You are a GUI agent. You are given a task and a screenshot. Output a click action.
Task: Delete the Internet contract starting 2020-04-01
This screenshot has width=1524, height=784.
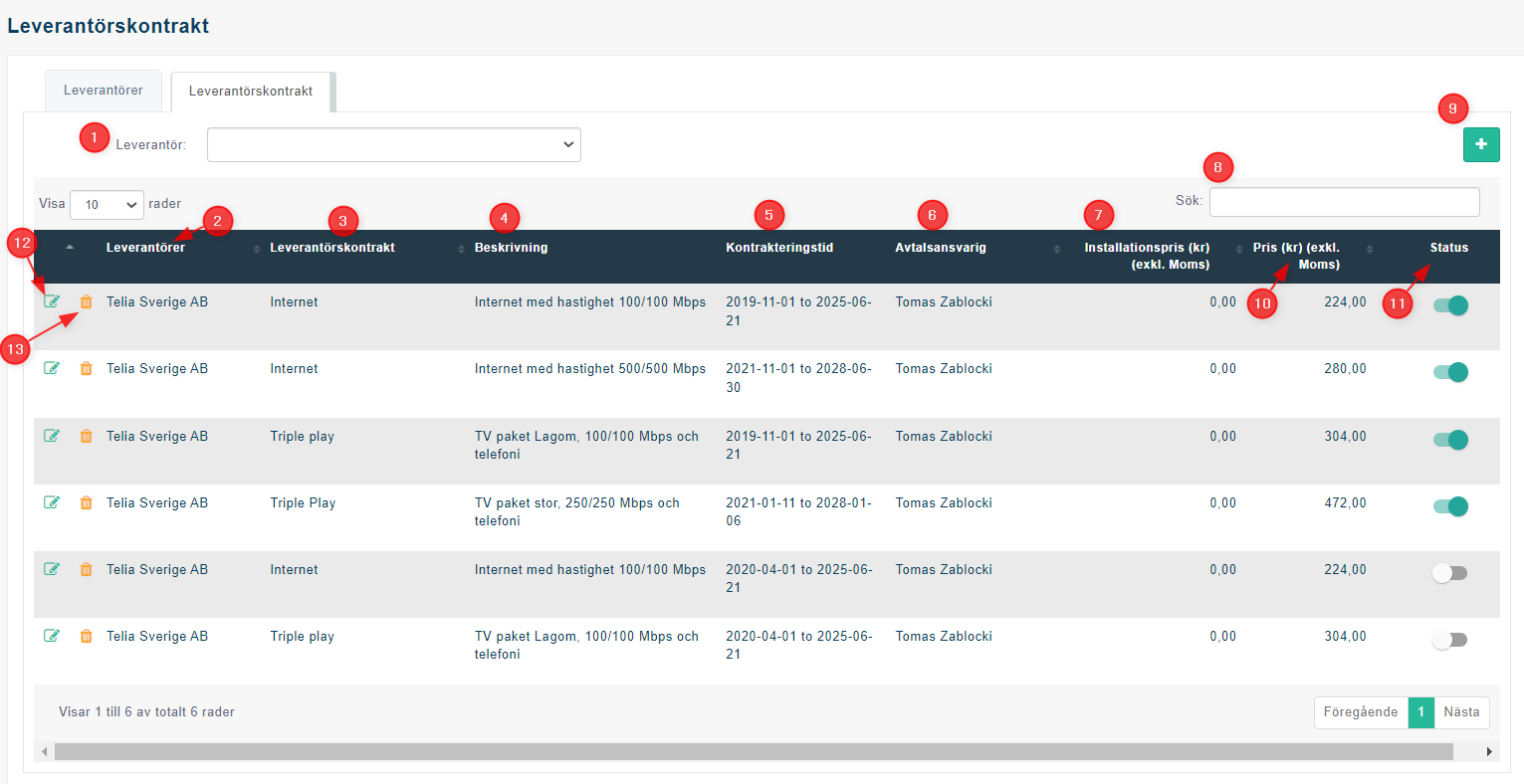click(86, 569)
